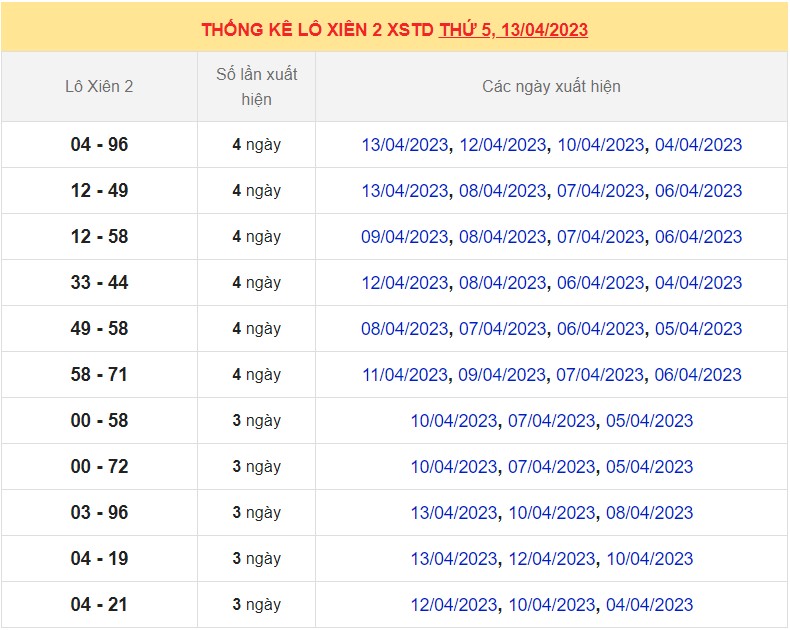Viewport: 790px width, 630px height.
Task: Click the Các ngày xuất hiện column header
Action: 551,87
